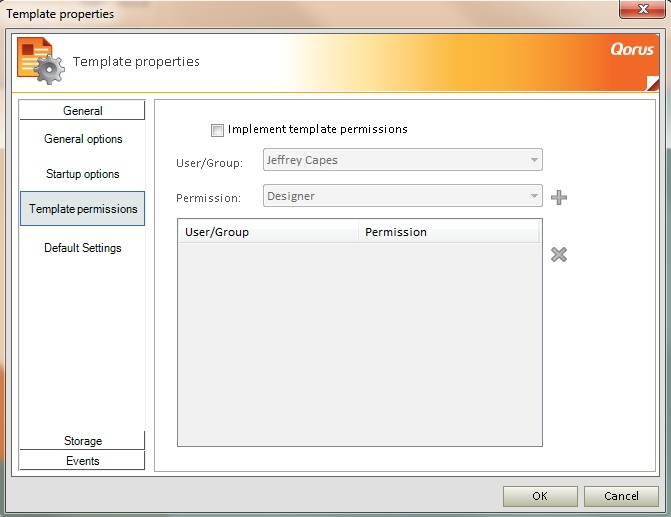
Task: Select Default Settings in sidebar
Action: click(83, 248)
